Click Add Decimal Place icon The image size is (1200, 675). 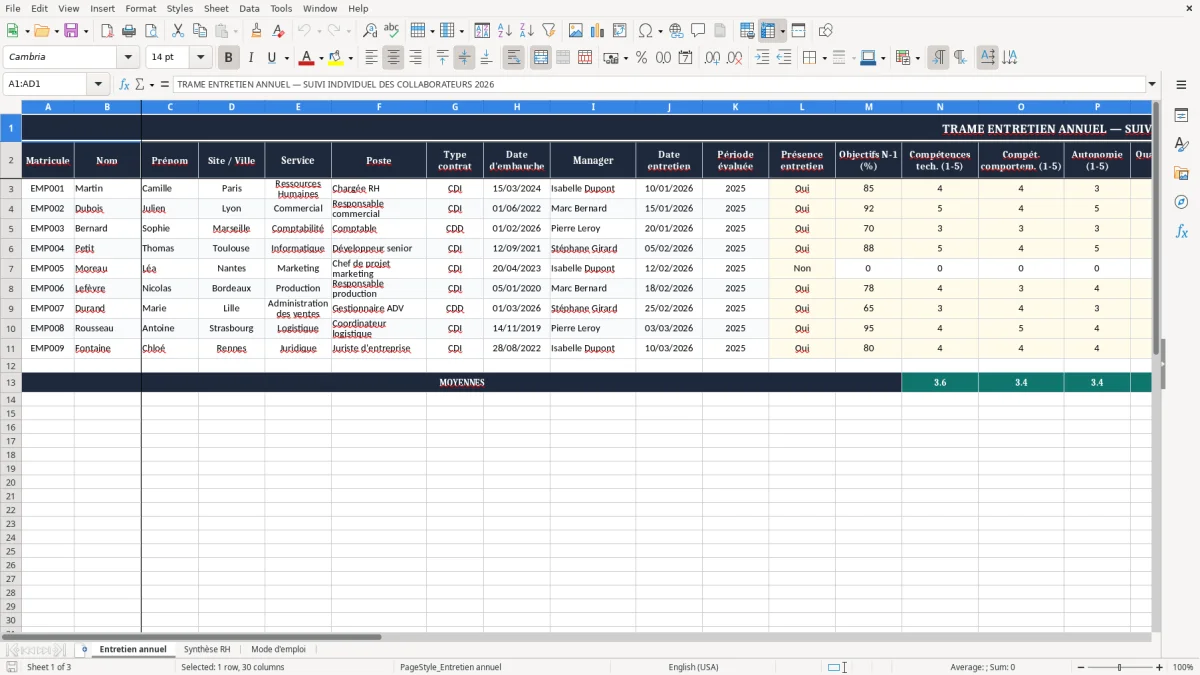[x=713, y=58]
